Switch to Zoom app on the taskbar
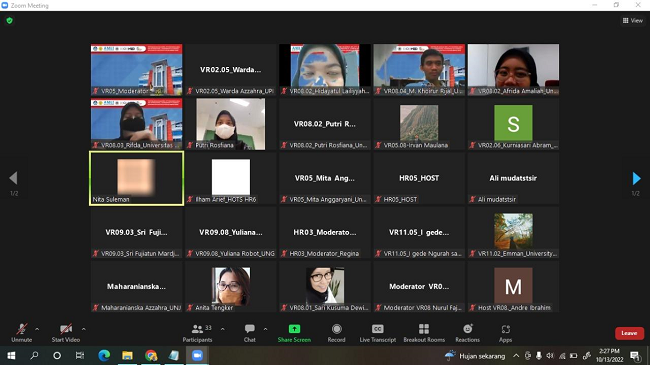Screen dimensions: 650x365 (x=197, y=355)
